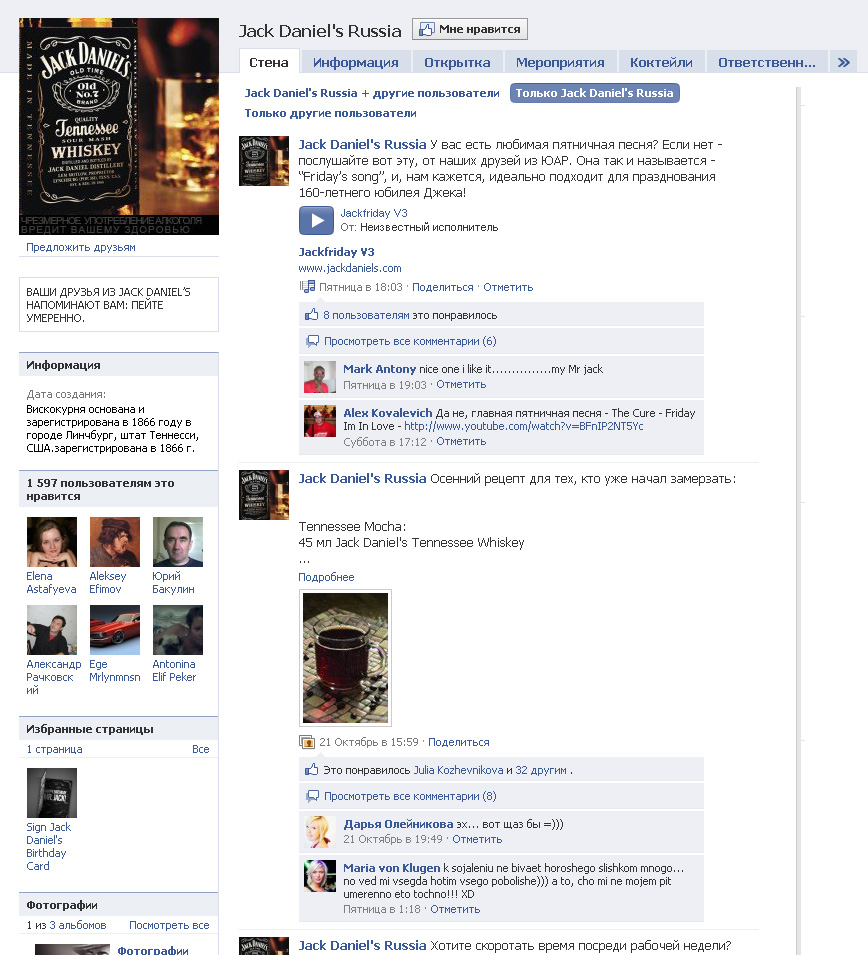Open Mark Antony's profile name link

(x=379, y=369)
